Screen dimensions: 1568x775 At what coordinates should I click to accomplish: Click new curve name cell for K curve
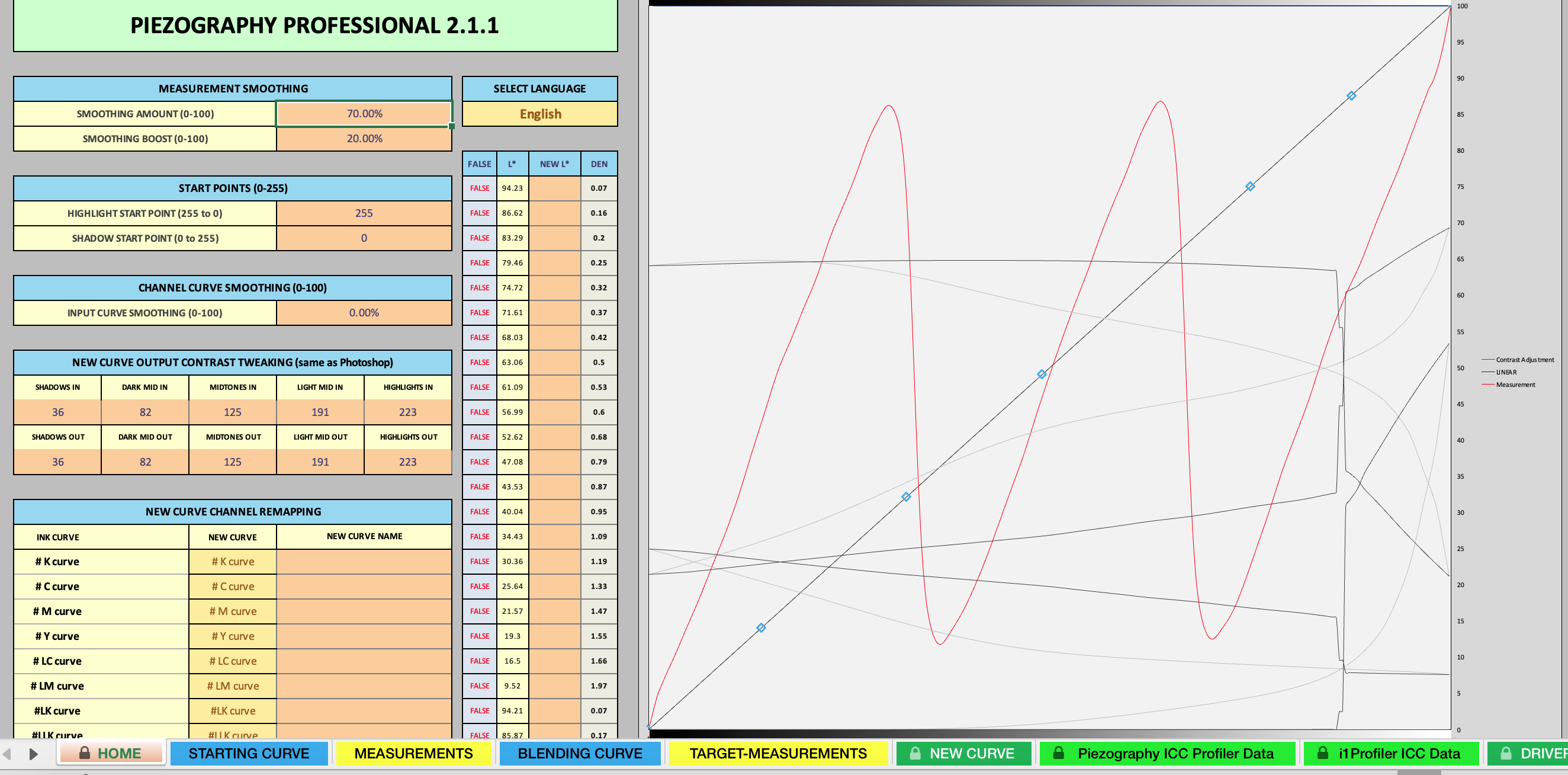(x=364, y=562)
